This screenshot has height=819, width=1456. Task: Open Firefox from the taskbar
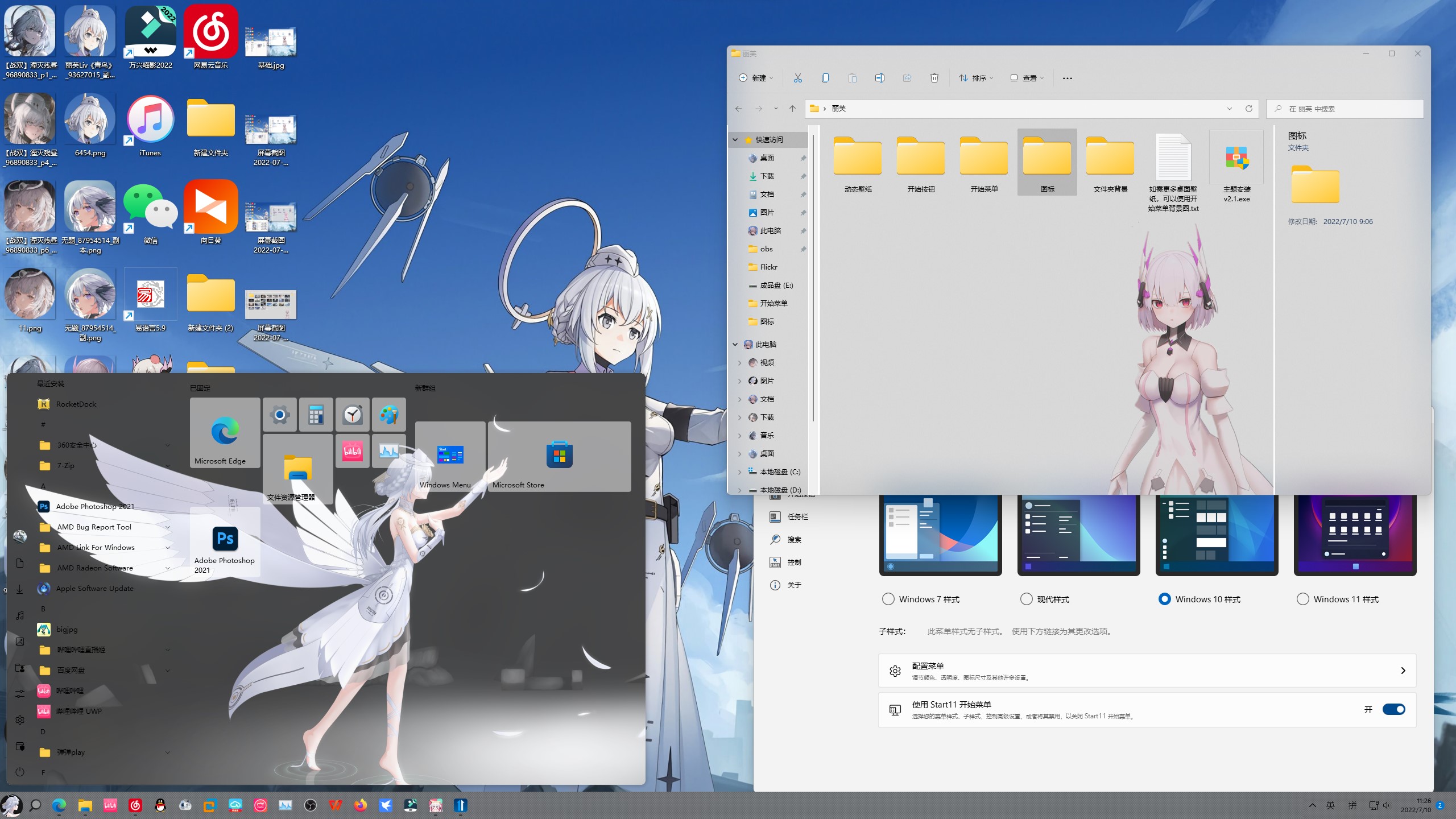pyautogui.click(x=361, y=805)
